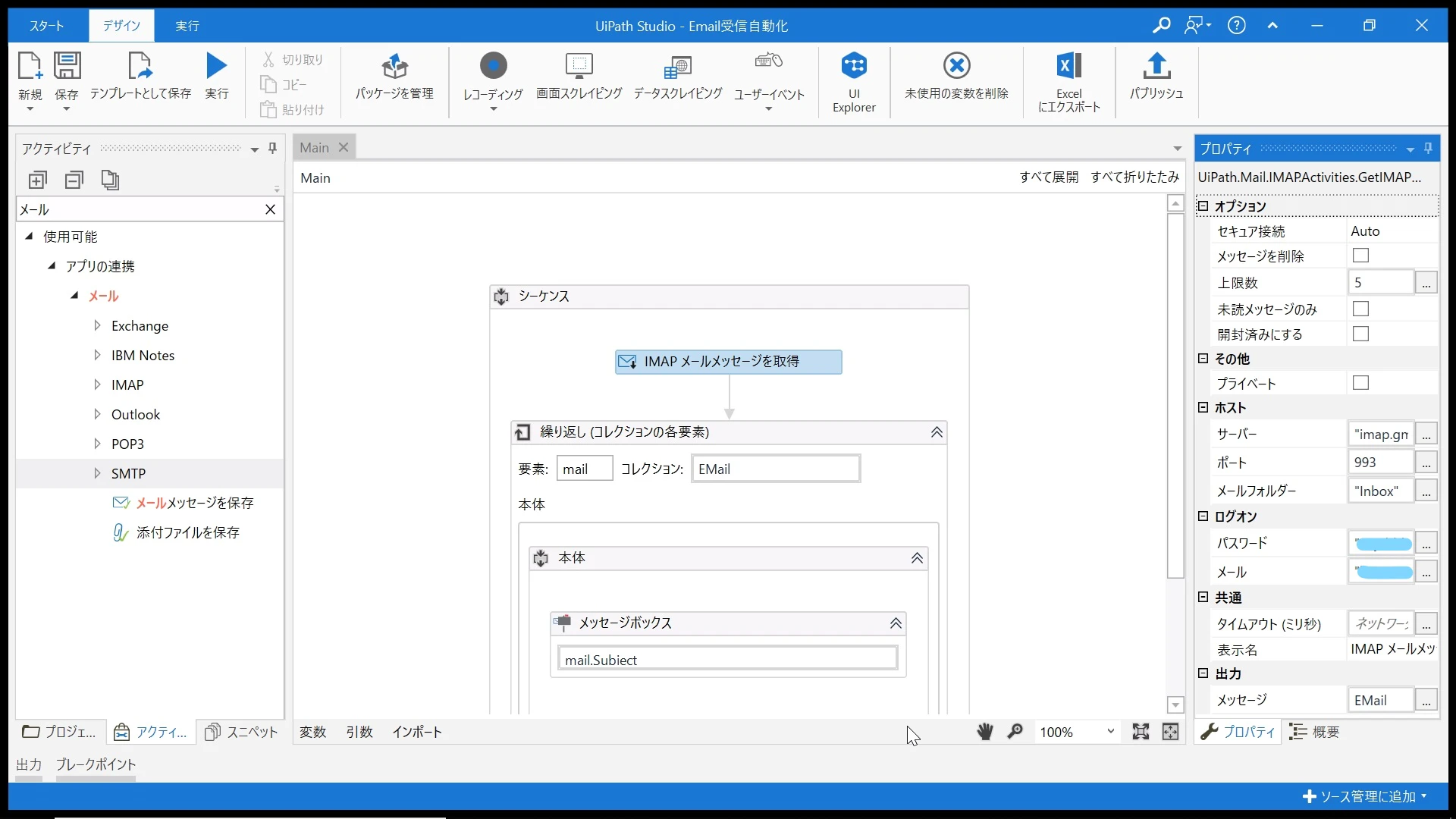Click the Publish (パブリッシュ) icon
This screenshot has height=819, width=1456.
coord(1156,67)
